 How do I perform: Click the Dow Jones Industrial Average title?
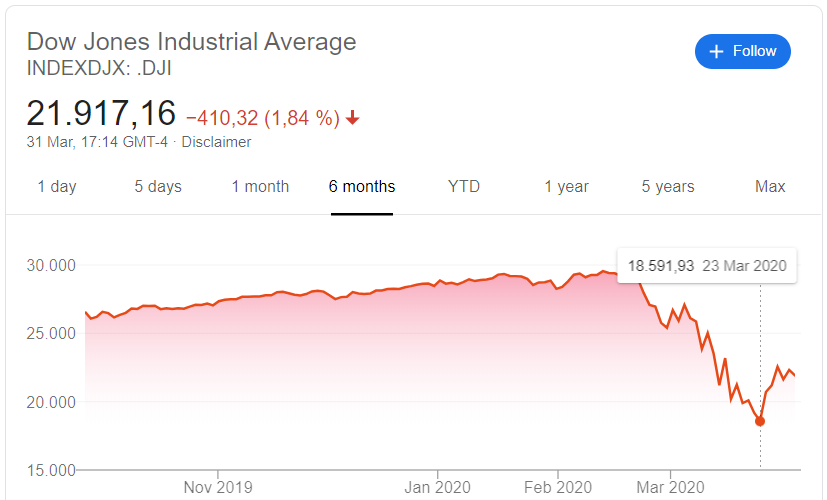click(x=191, y=42)
